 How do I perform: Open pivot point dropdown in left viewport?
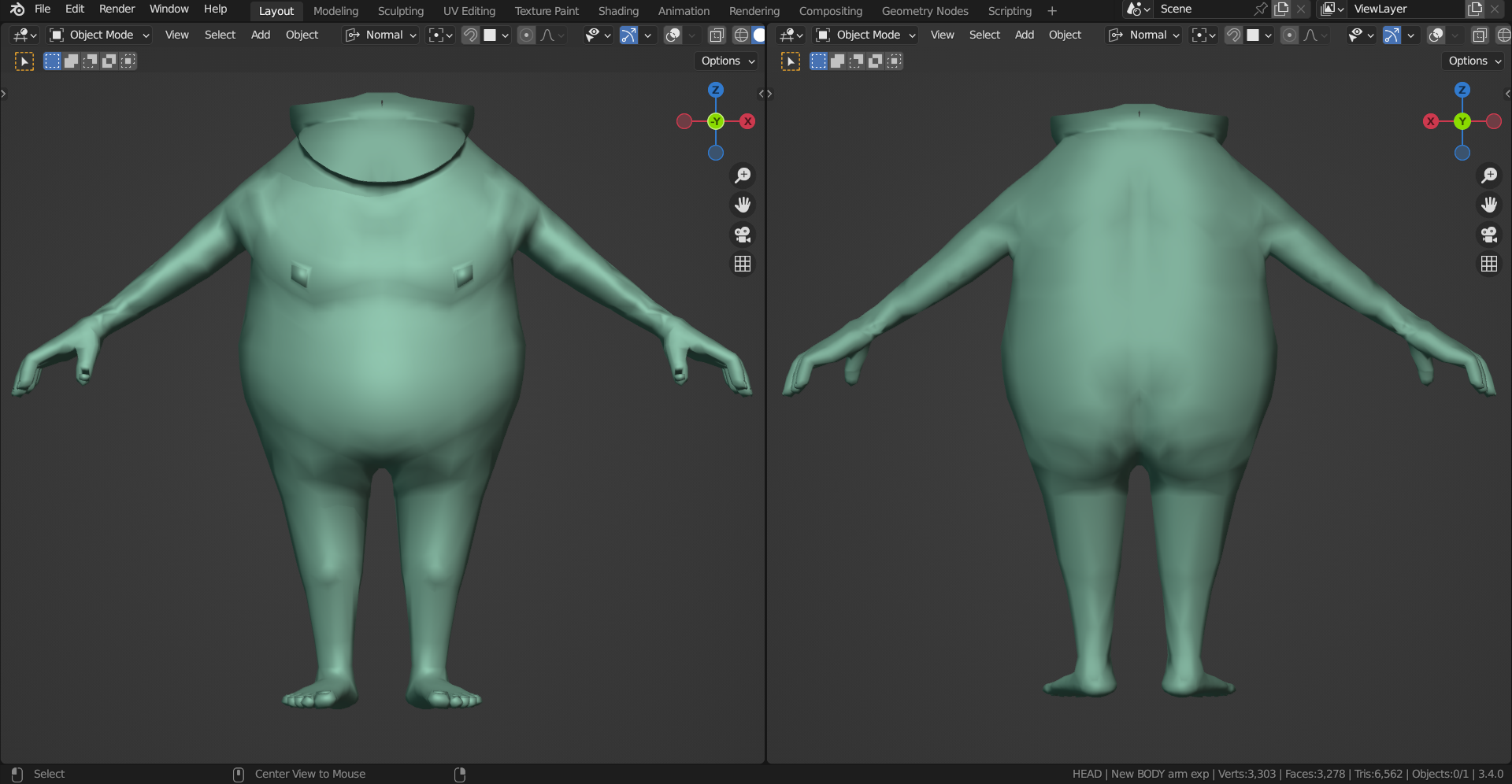click(x=440, y=35)
